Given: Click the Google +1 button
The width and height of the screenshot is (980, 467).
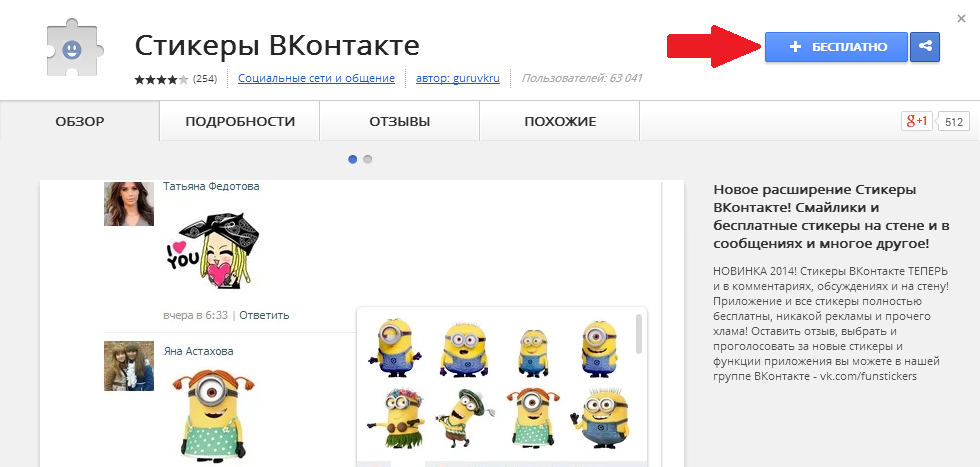Looking at the screenshot, I should 916,121.
